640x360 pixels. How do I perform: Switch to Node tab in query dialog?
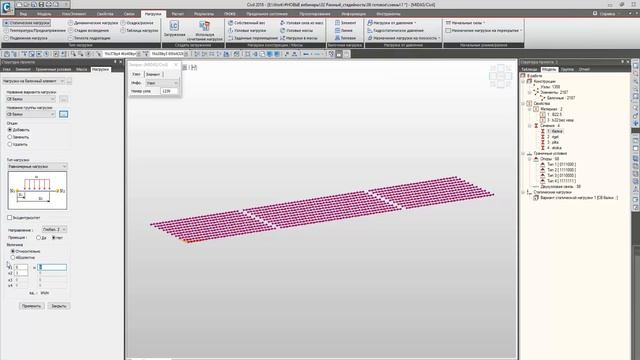pos(136,74)
